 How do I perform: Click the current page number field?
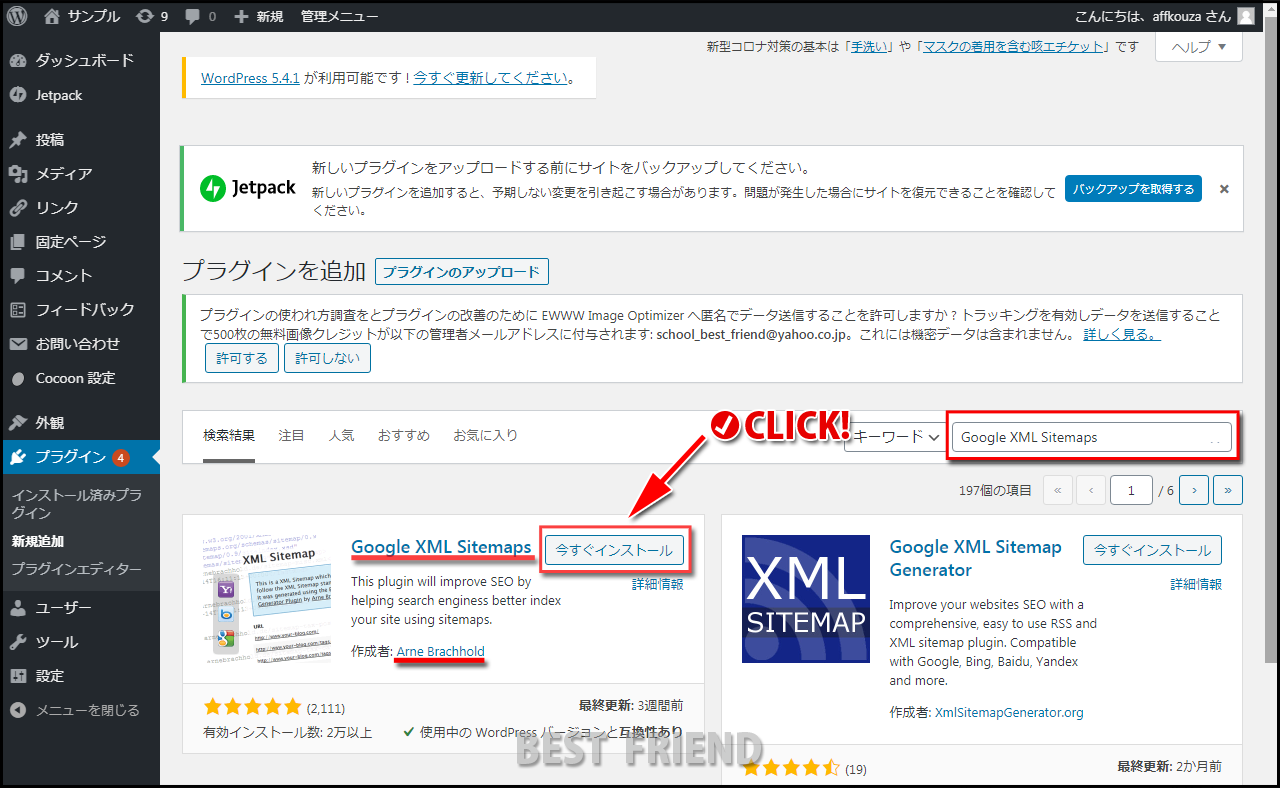1132,490
